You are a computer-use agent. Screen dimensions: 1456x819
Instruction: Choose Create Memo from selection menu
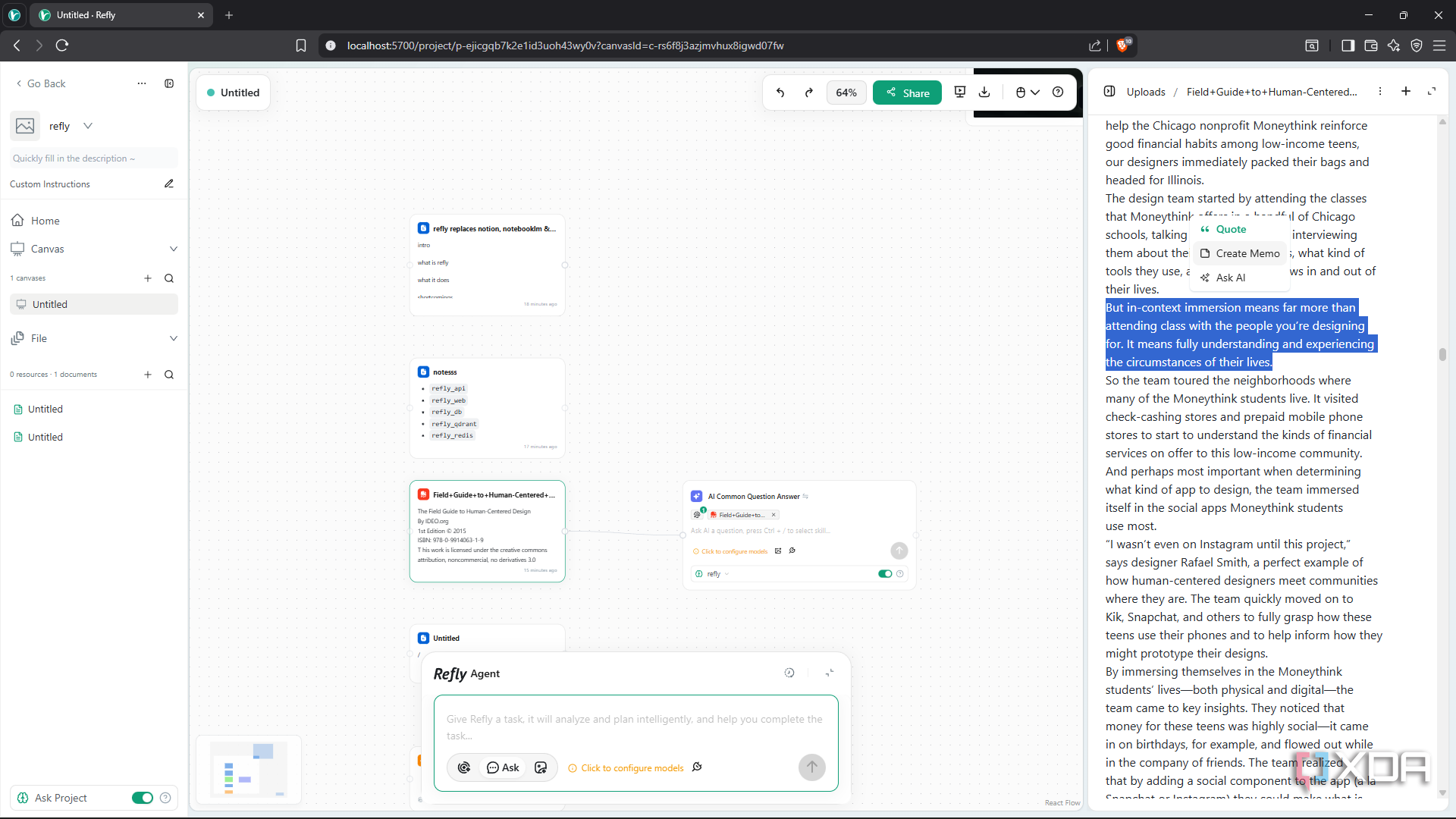point(1240,253)
